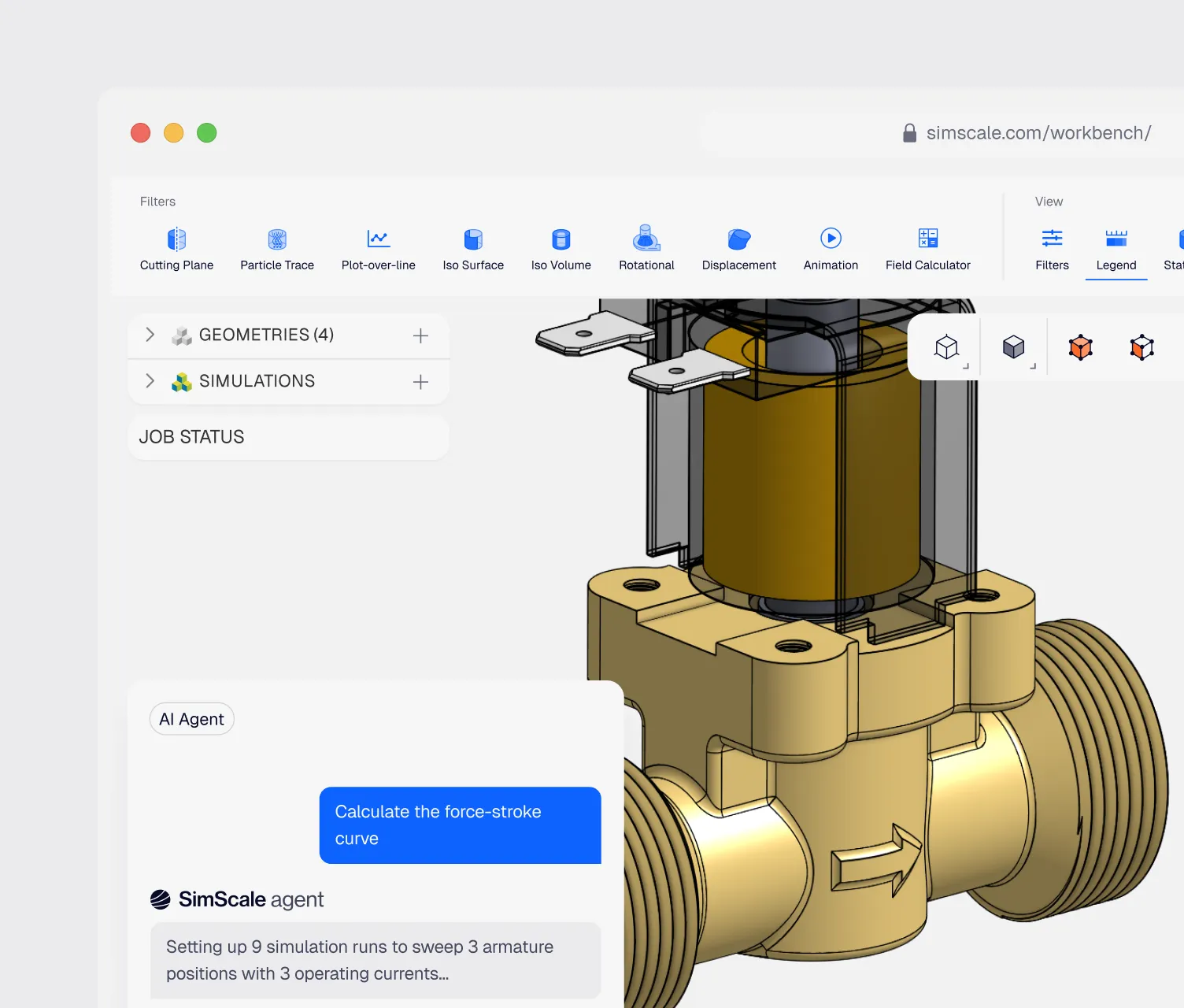Select the Particle Trace filter

coord(277,249)
